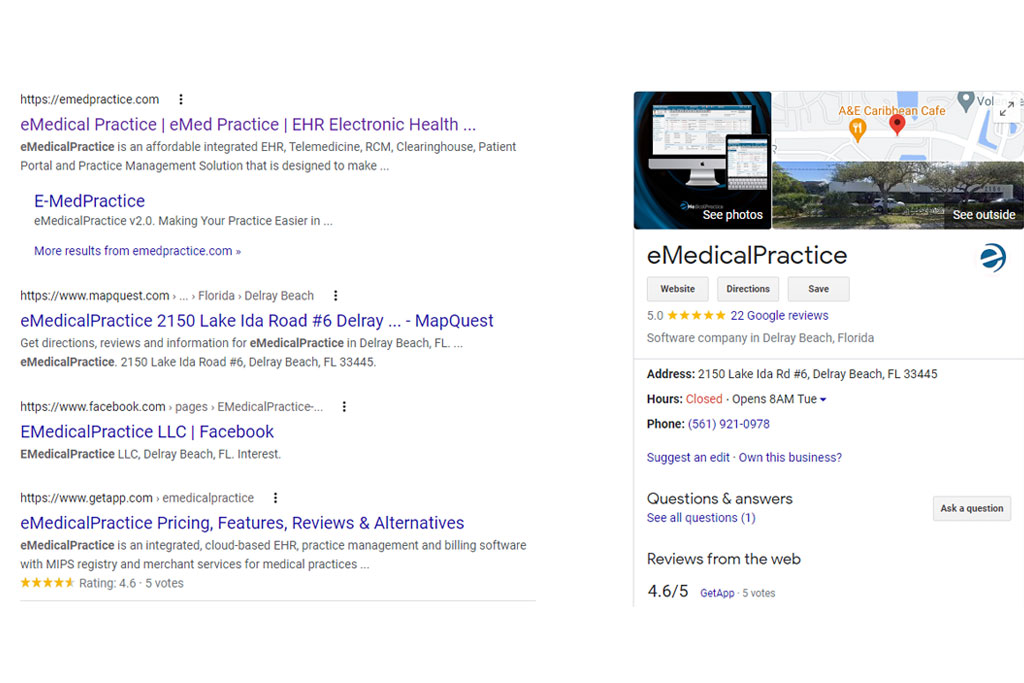The image size is (1024, 683).
Task: Open the 22 Google reviews link
Action: pyautogui.click(x=779, y=315)
